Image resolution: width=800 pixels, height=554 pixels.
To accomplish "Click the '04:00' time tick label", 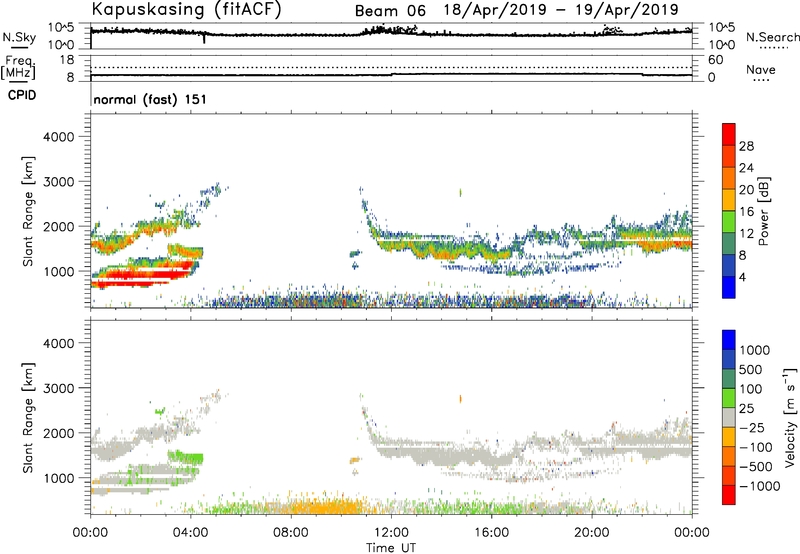I will tap(190, 533).
